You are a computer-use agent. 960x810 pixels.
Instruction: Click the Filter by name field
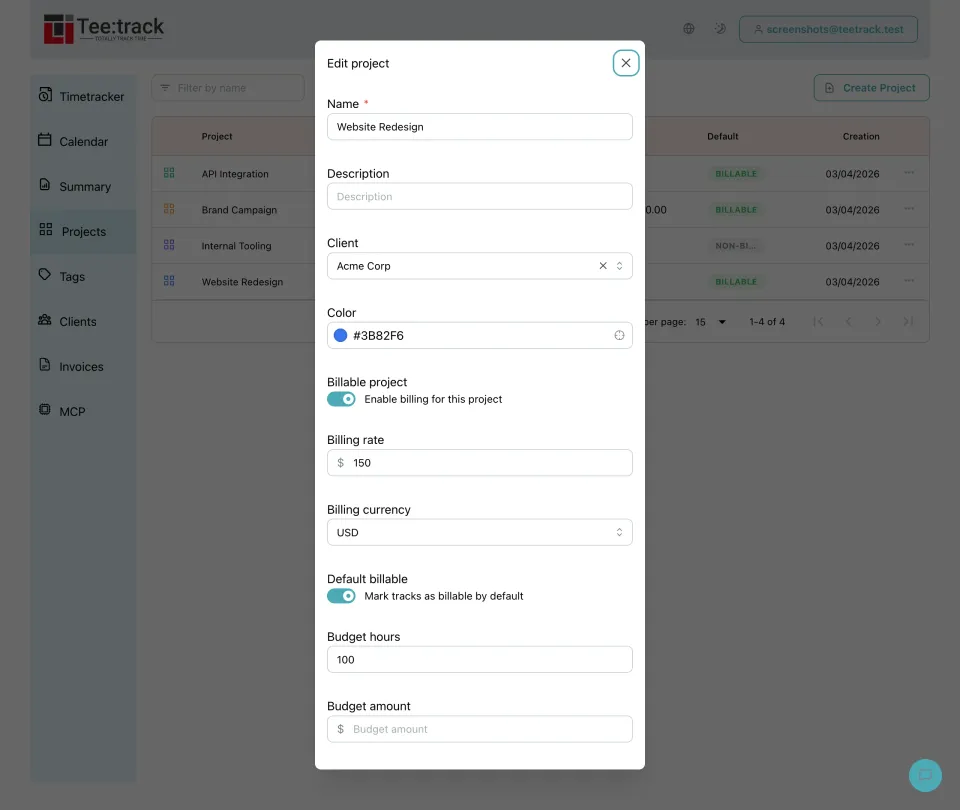click(228, 88)
